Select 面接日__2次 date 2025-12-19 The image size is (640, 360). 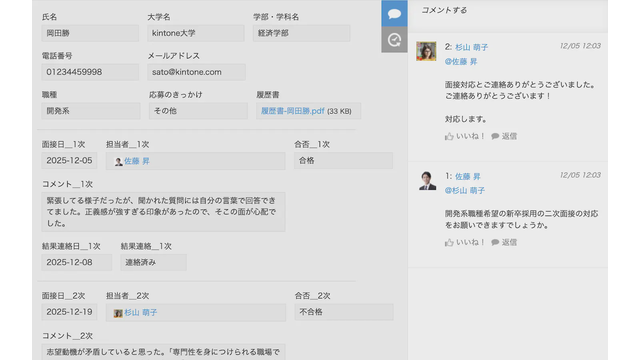click(69, 312)
